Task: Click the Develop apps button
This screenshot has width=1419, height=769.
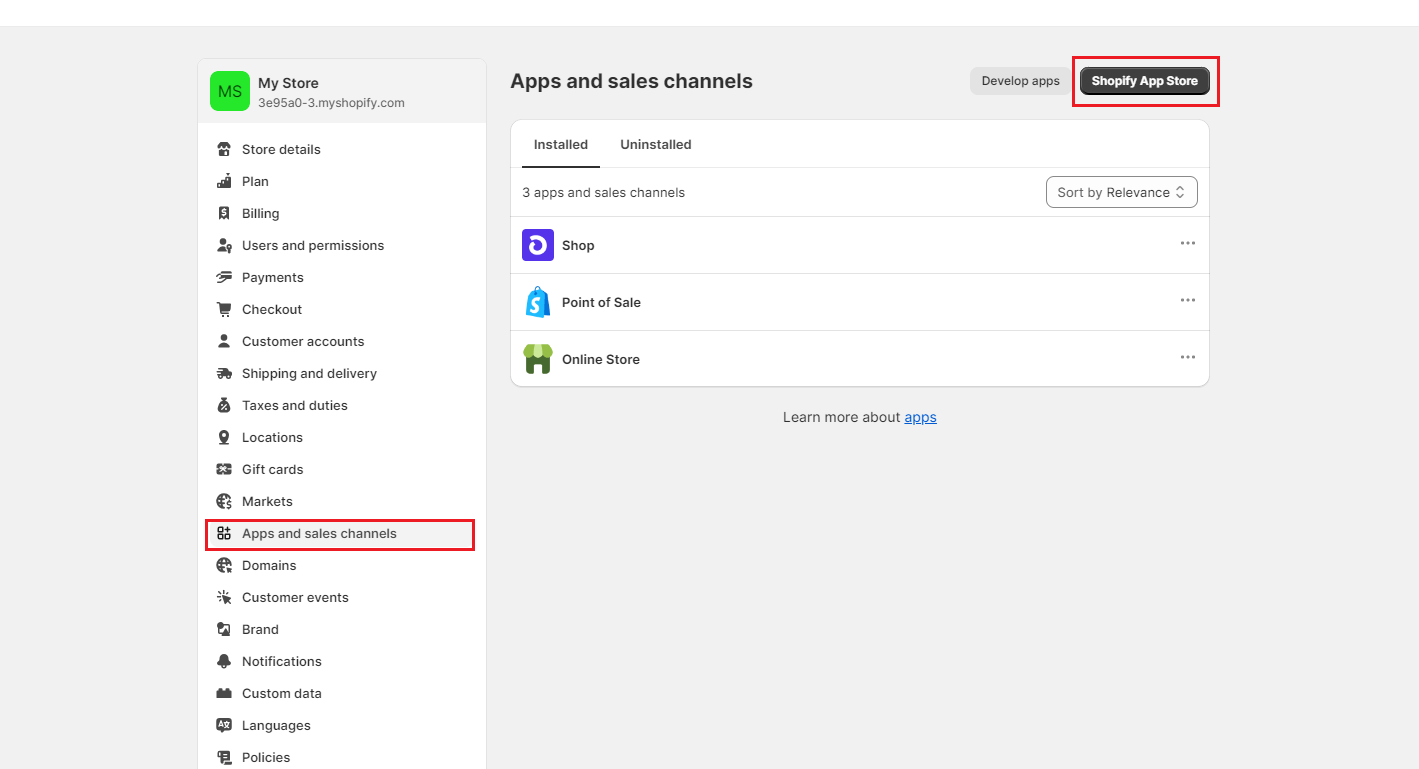Action: [1020, 81]
